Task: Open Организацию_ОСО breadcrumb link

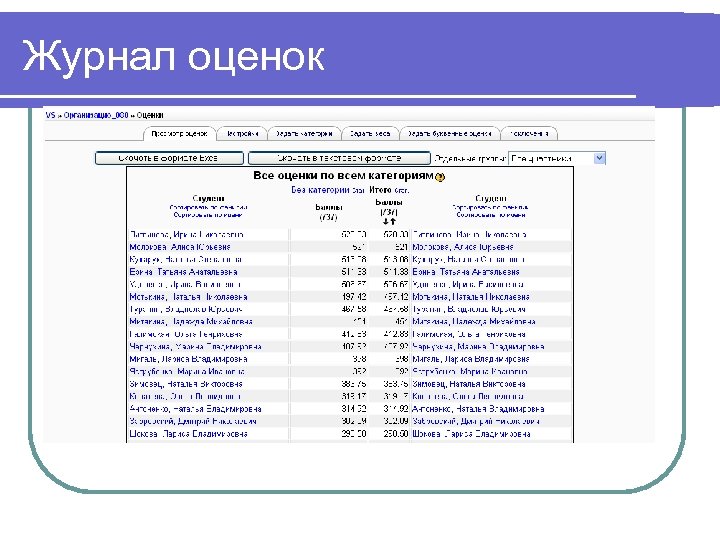Action: point(96,115)
